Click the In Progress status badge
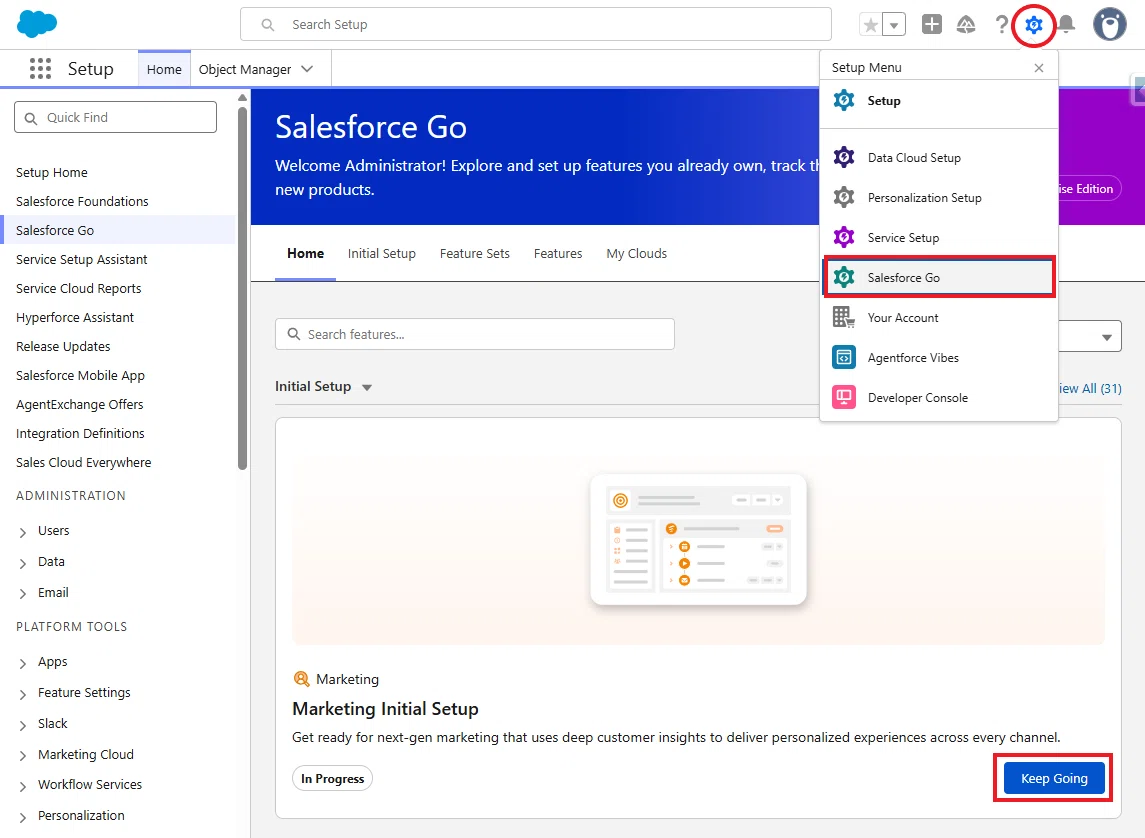The height and width of the screenshot is (838, 1145). [x=332, y=778]
